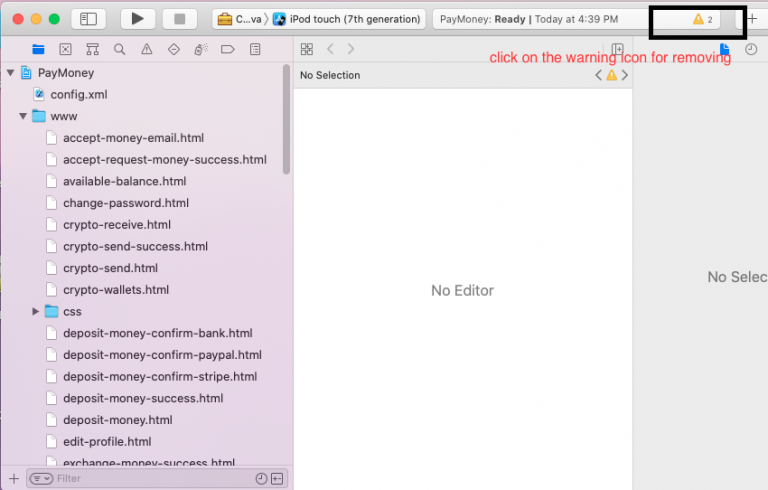Show the History inspector clock icon
The image size is (768, 490).
[751, 49]
